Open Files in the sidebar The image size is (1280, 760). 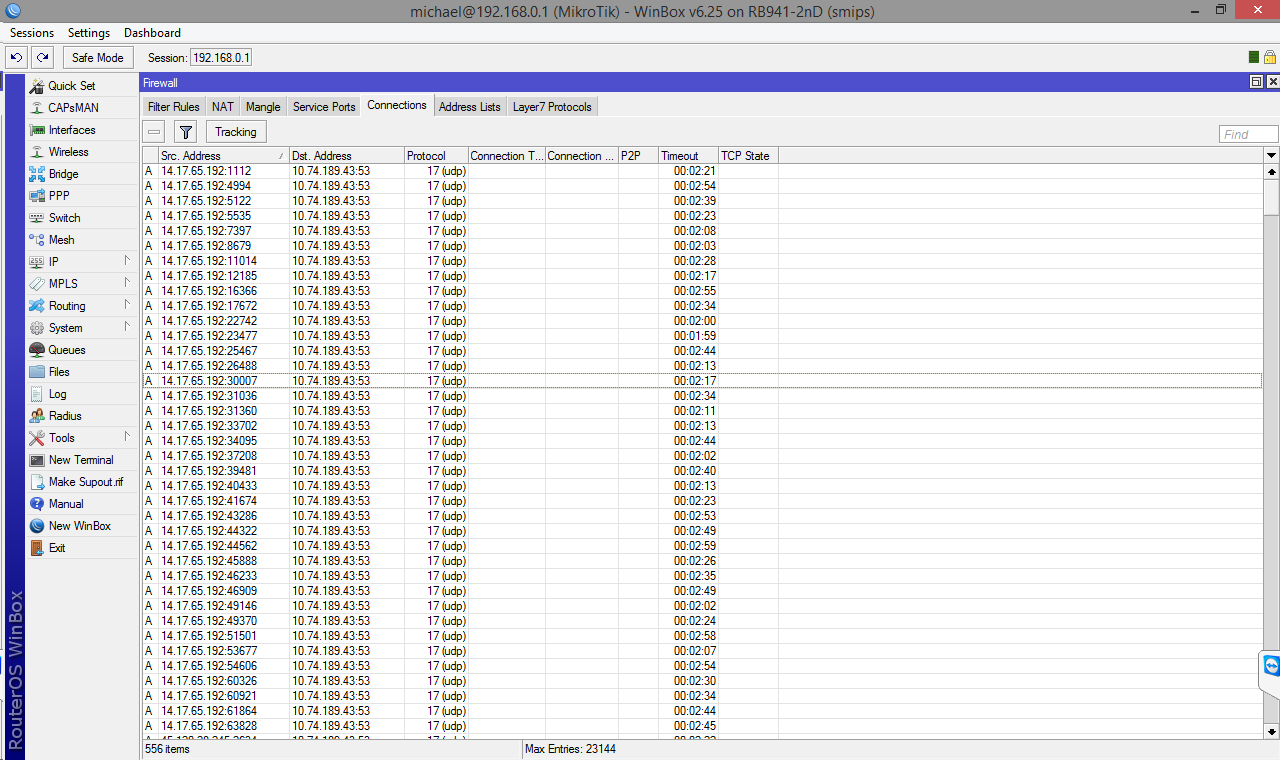coord(59,372)
